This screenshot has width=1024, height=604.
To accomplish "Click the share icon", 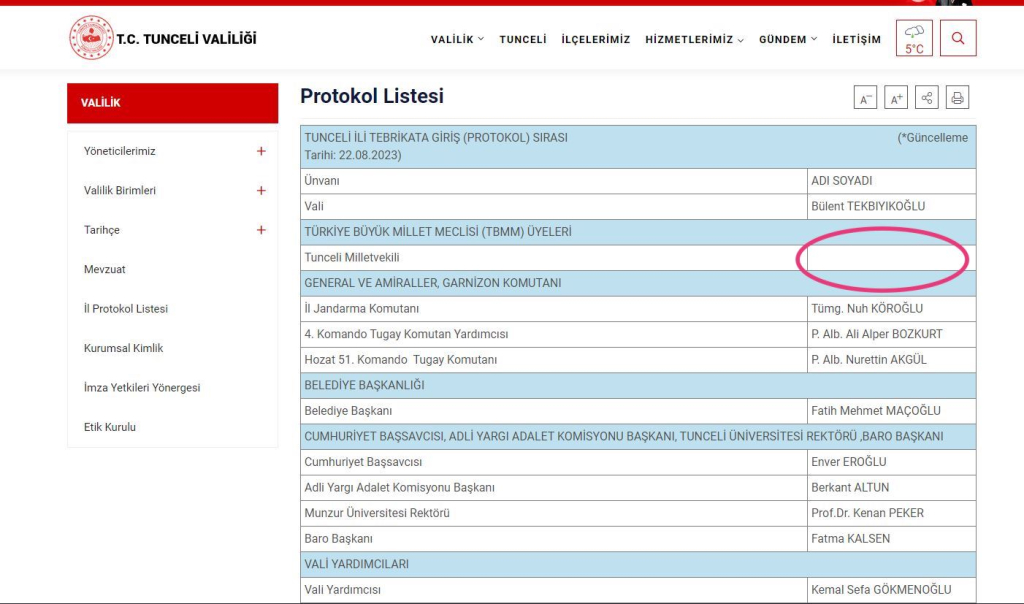I will 927,98.
